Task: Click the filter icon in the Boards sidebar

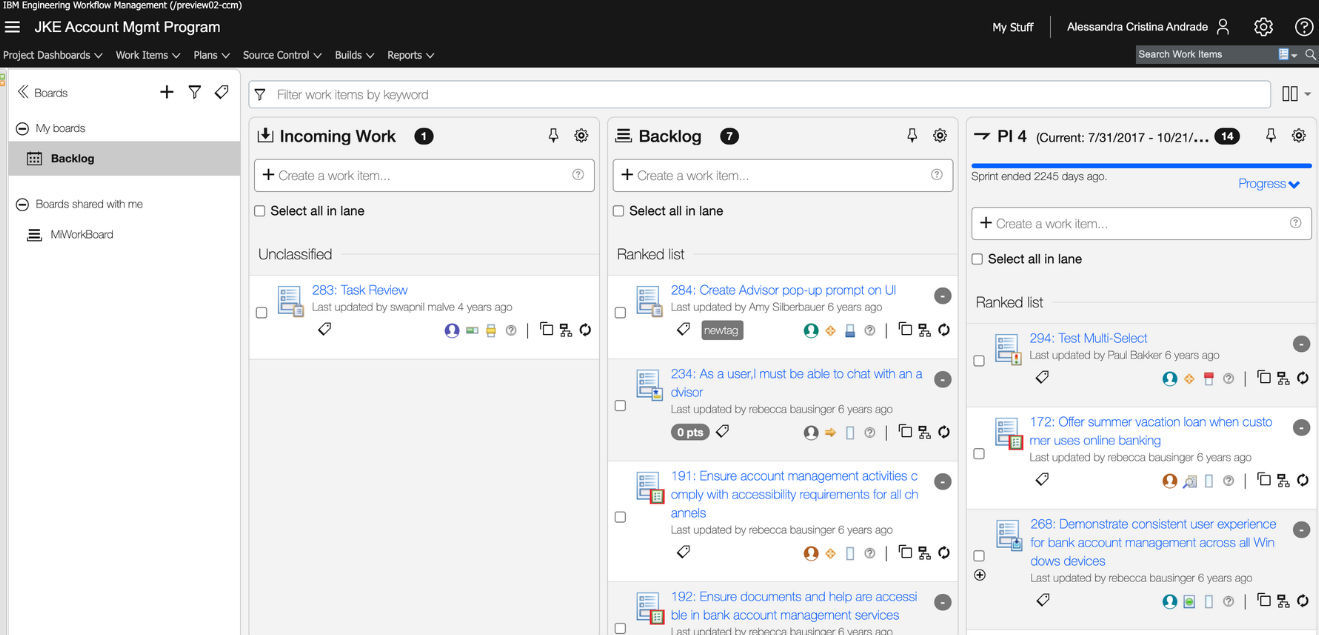Action: tap(195, 91)
